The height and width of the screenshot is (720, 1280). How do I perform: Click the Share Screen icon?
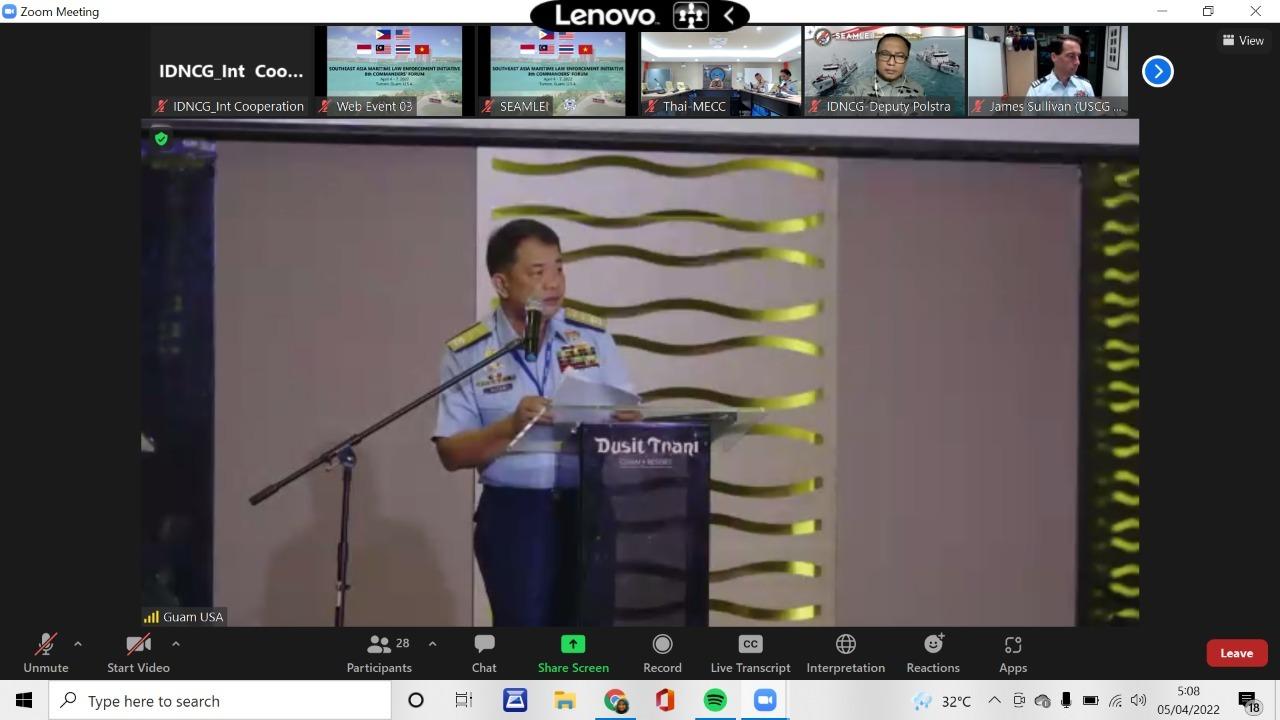573,644
